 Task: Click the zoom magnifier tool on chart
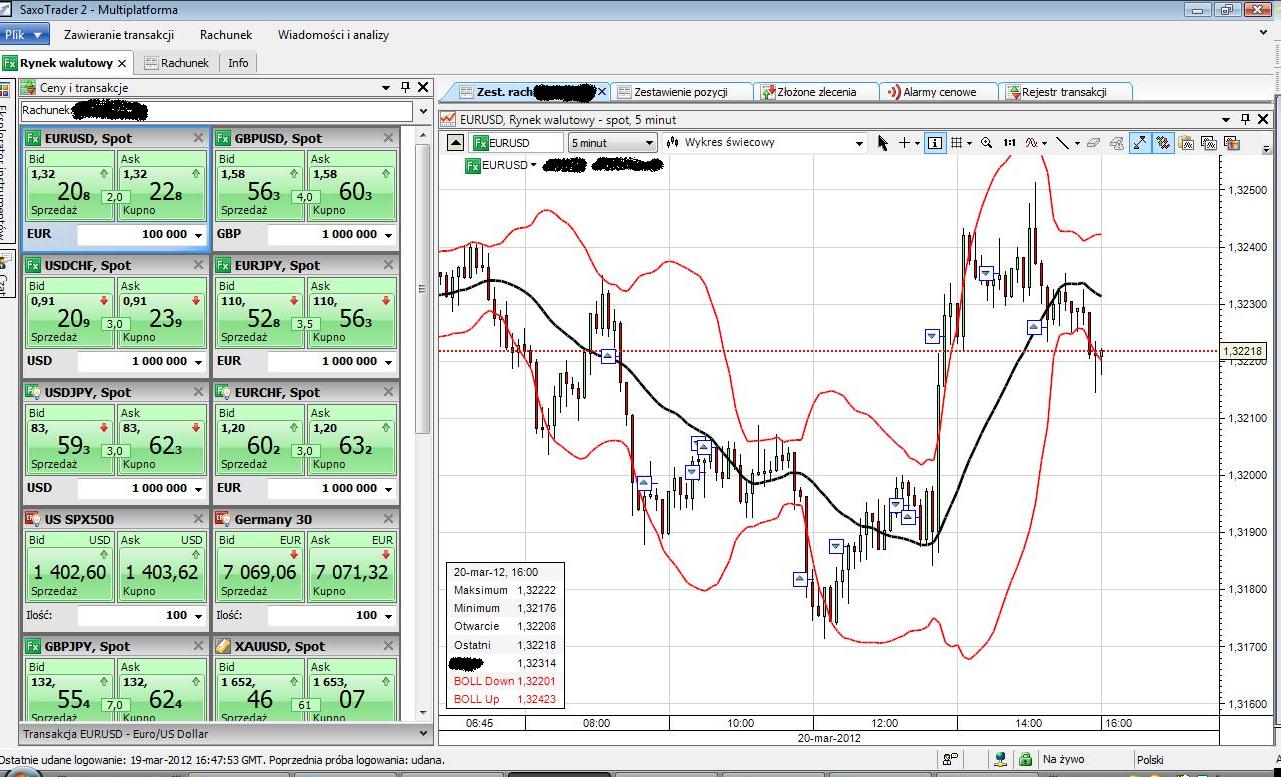987,143
